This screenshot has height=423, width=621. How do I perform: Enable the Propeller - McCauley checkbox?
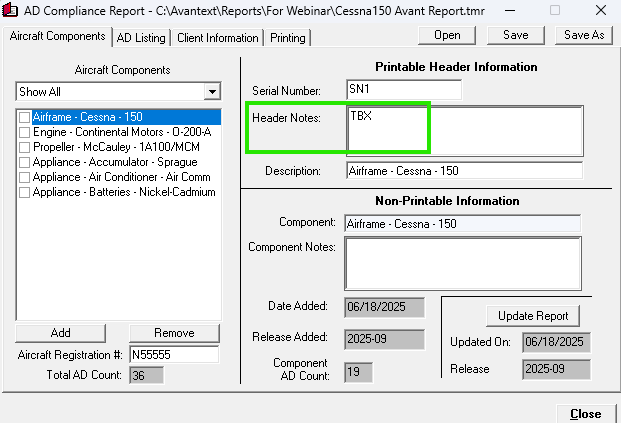[x=24, y=147]
